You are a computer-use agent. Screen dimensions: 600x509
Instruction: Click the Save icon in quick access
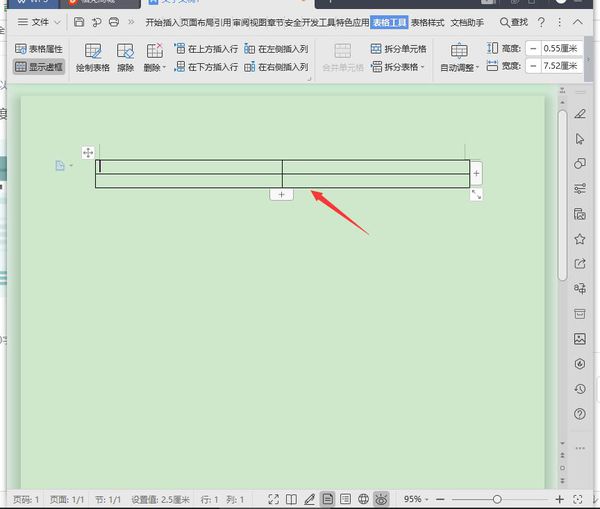[x=79, y=22]
